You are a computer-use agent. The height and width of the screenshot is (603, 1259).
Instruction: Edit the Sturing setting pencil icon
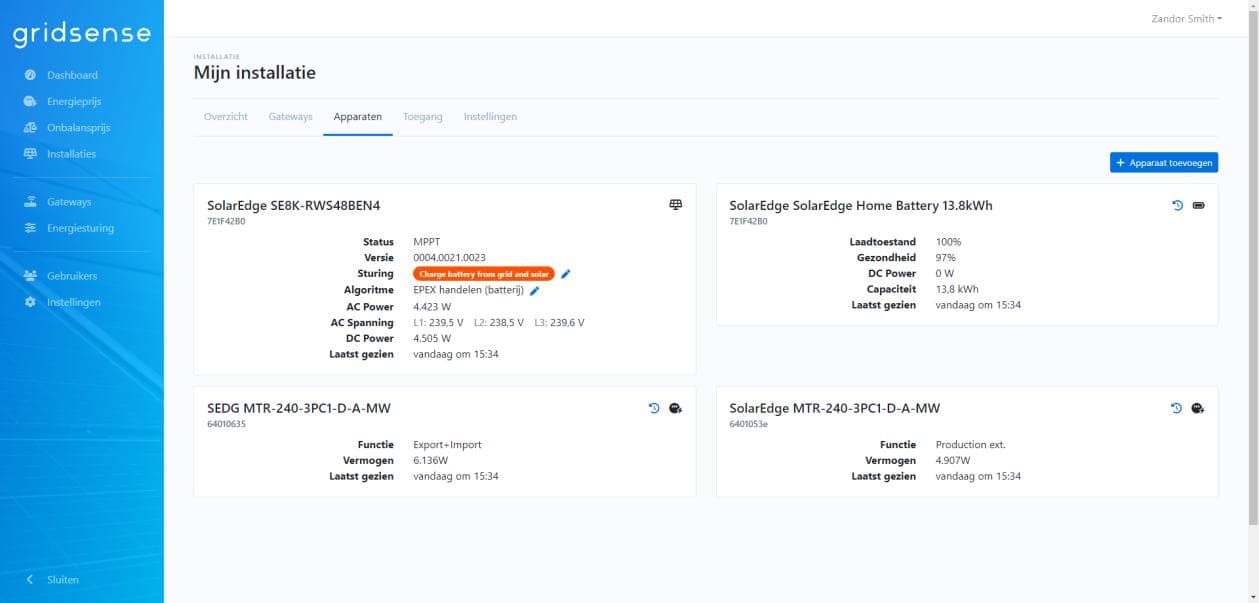tap(566, 274)
